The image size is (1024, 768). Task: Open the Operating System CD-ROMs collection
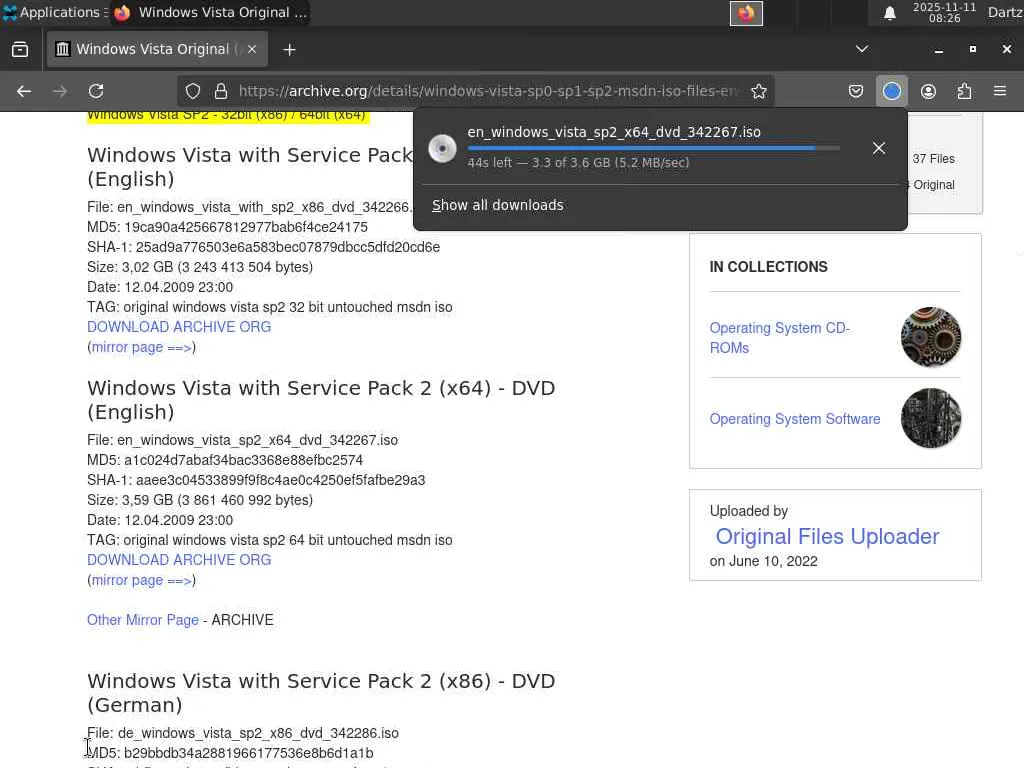[779, 338]
